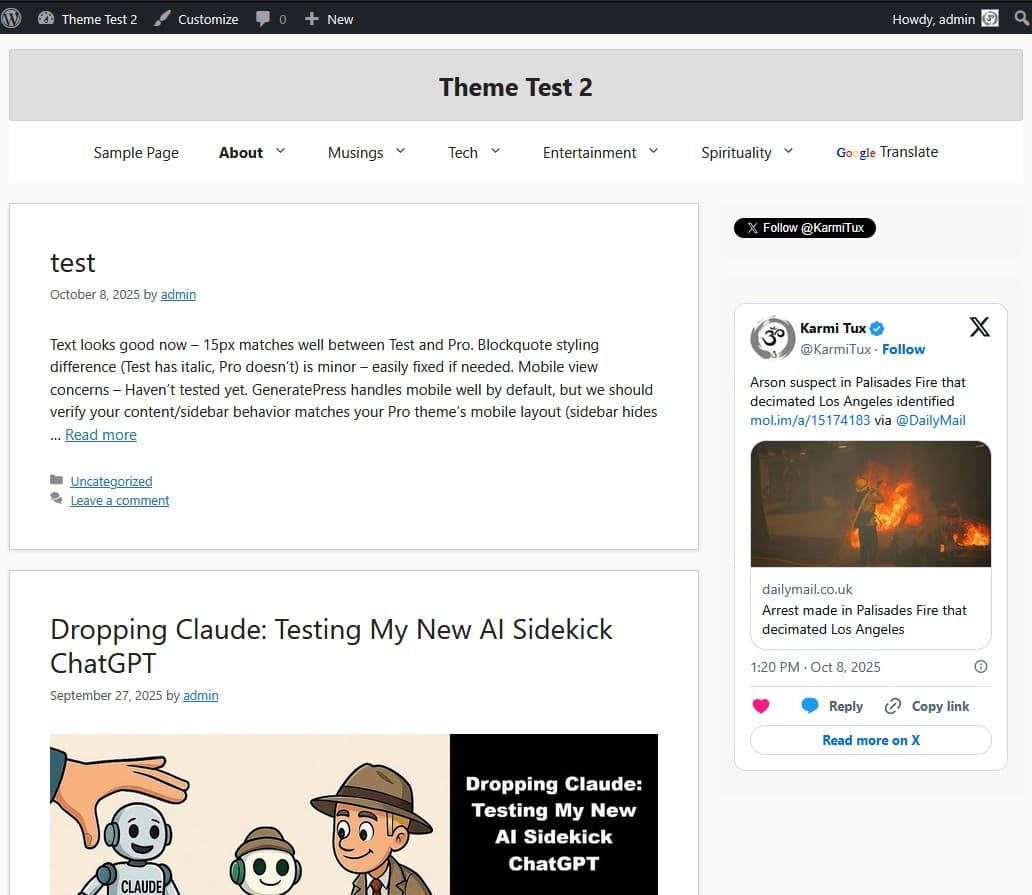The height and width of the screenshot is (895, 1032).
Task: Click the admin avatar next to Howdy
Action: 990,18
